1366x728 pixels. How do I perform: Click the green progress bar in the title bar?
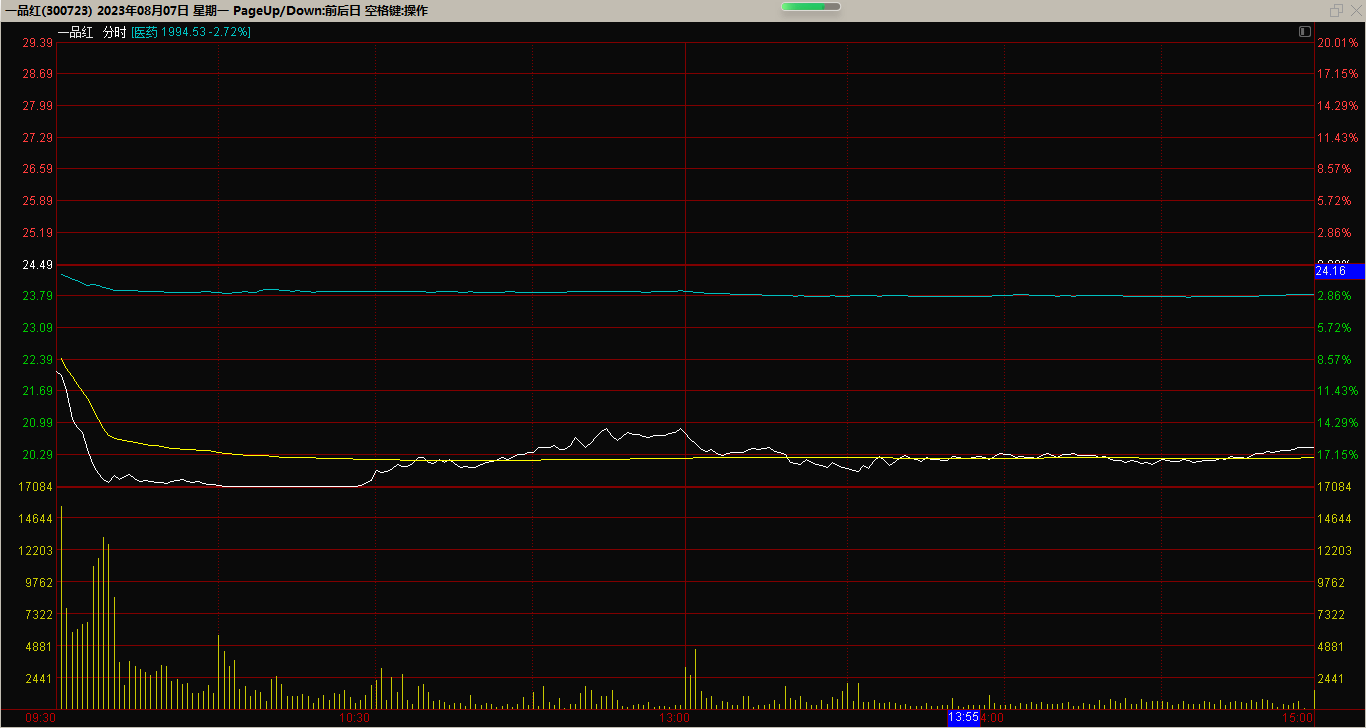tap(811, 7)
